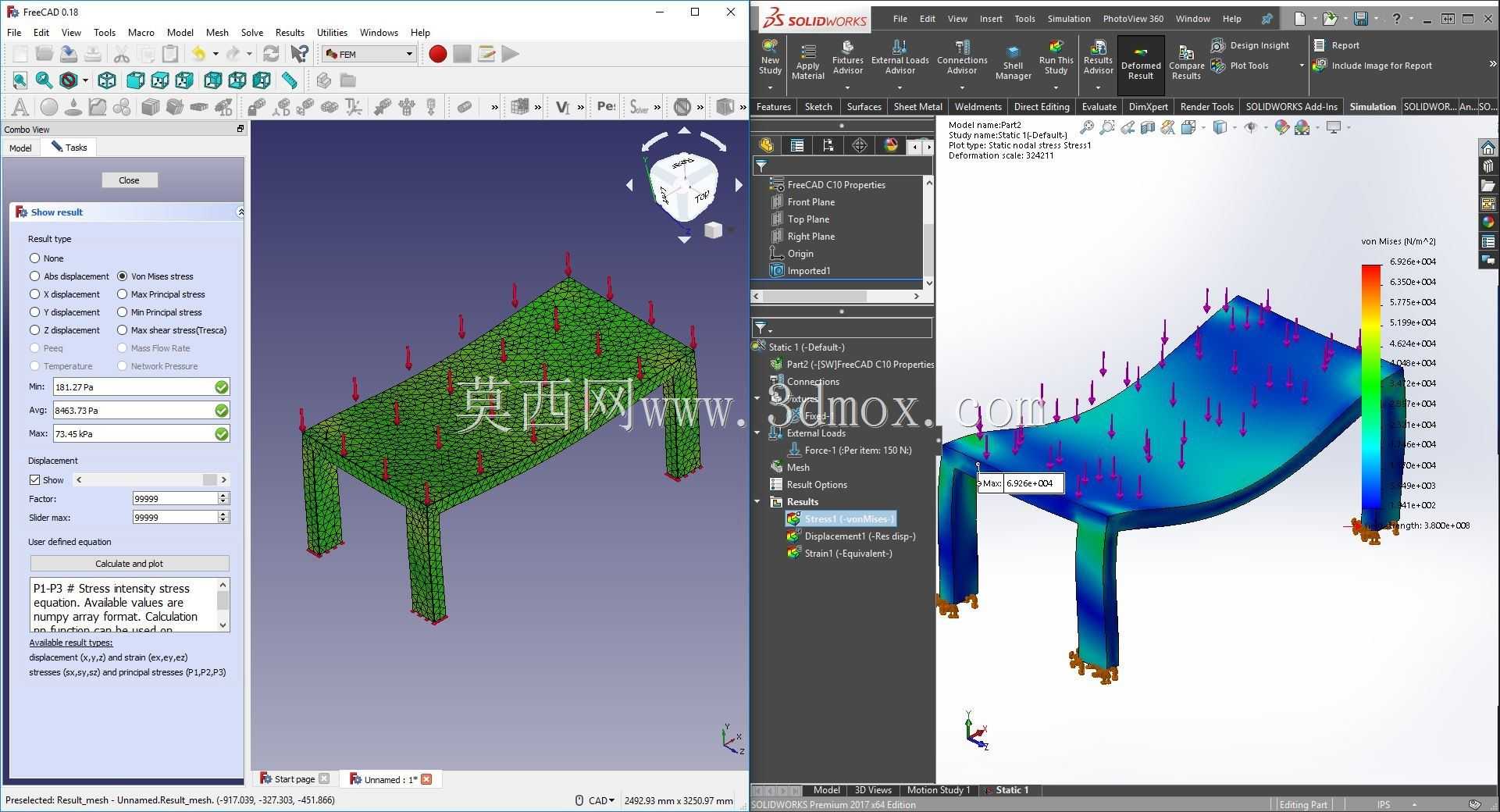This screenshot has height=812, width=1500.
Task: Click SolidWorks FeatureManager design tree tab icon
Action: click(766, 145)
